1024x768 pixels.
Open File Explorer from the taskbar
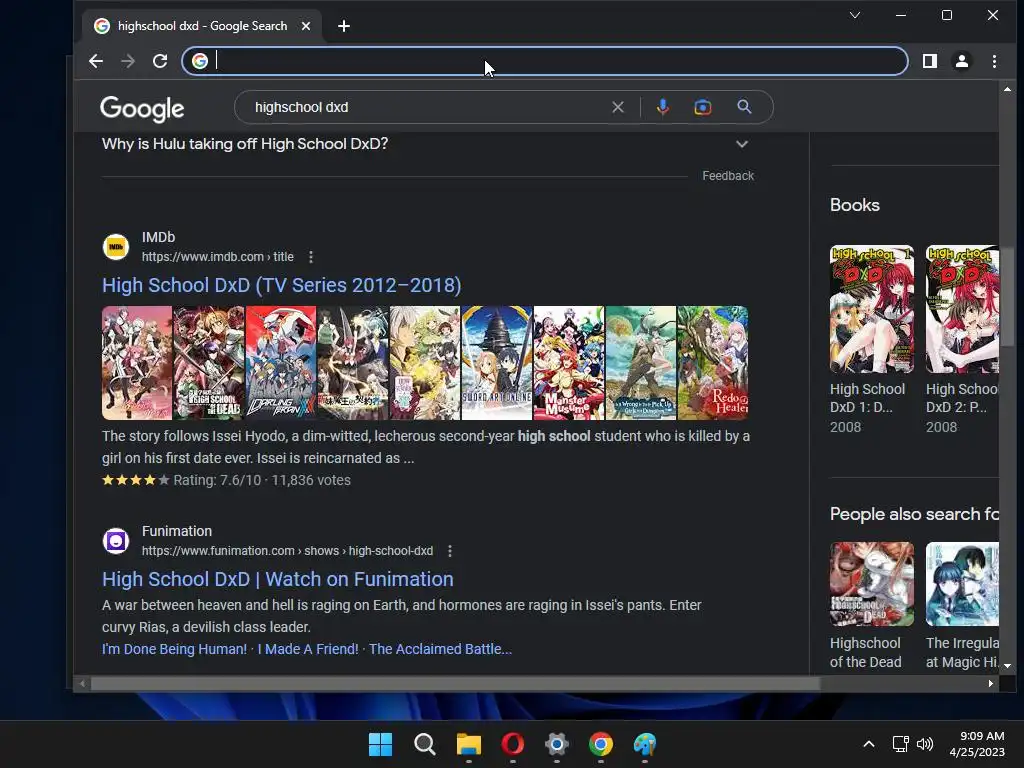click(469, 744)
